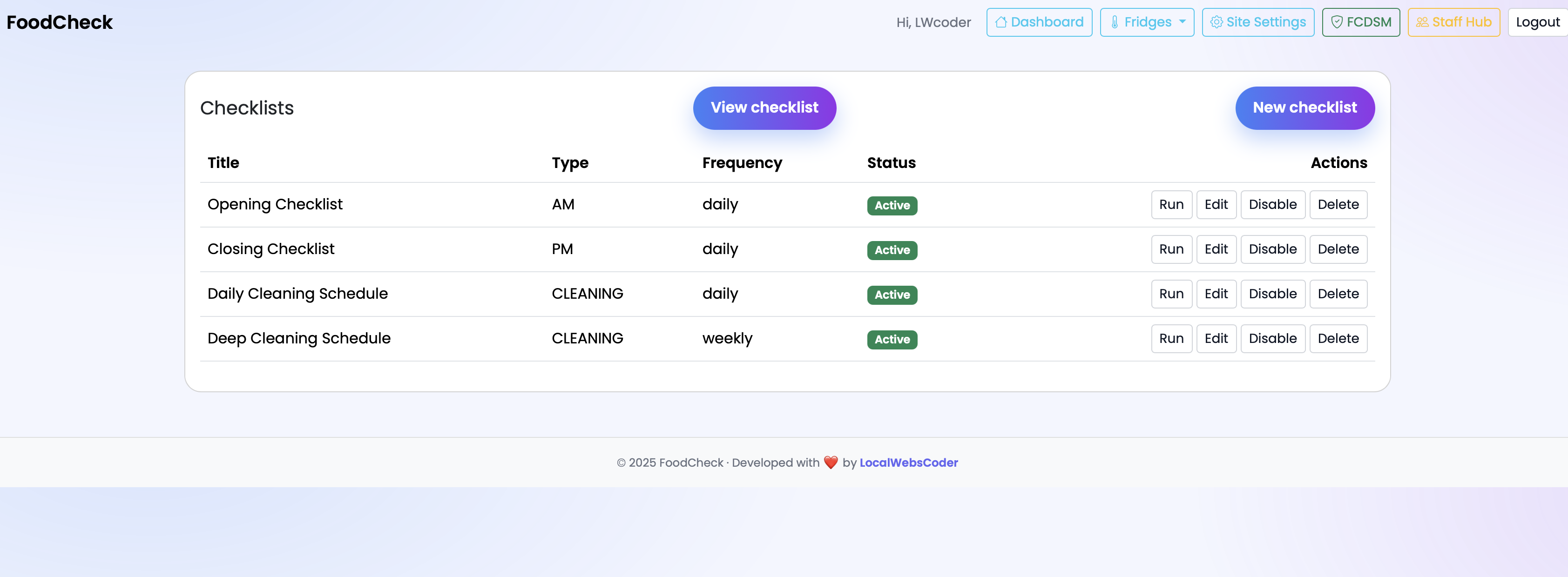Open the LocalWebsCoder link
This screenshot has height=577, width=1568.
coord(909,463)
